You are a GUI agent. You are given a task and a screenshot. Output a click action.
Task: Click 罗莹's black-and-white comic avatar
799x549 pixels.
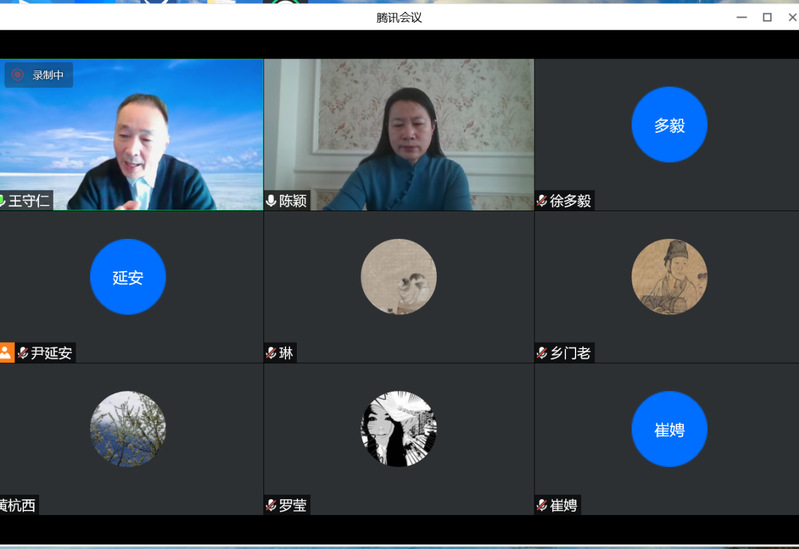pyautogui.click(x=398, y=429)
